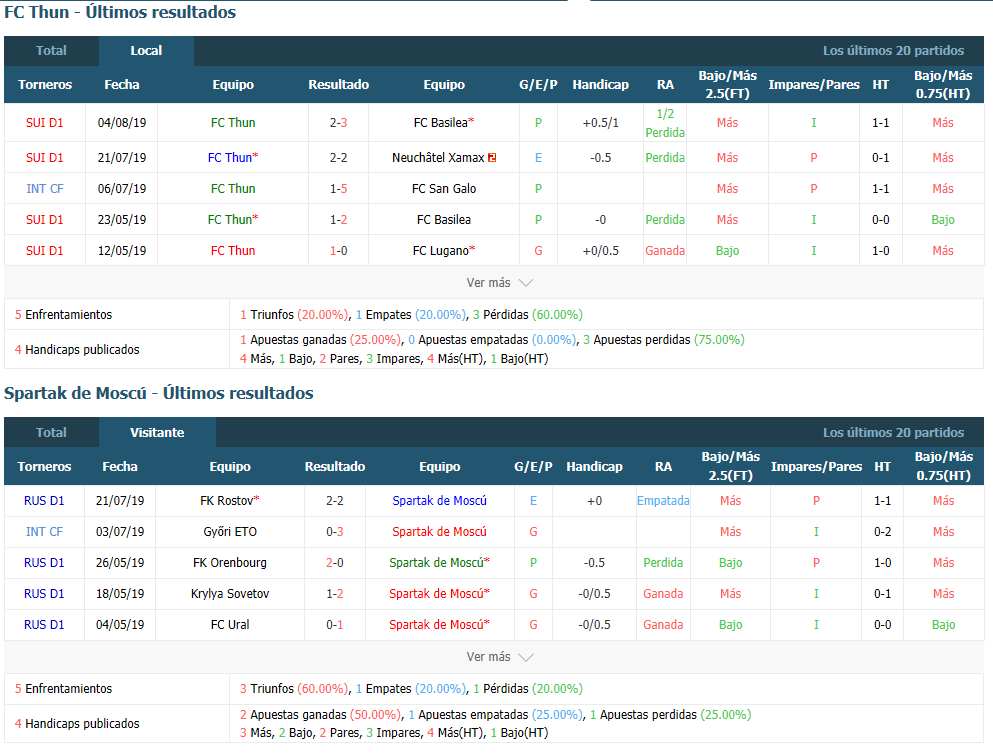Open the Krylya Sovetov team link
This screenshot has height=754, width=993.
click(230, 594)
